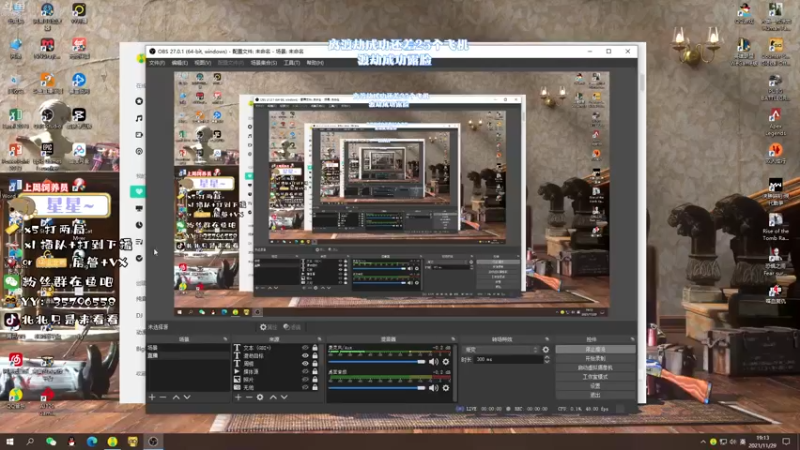Remove the selected source with the minus icon
This screenshot has width=800, height=450.
249,397
